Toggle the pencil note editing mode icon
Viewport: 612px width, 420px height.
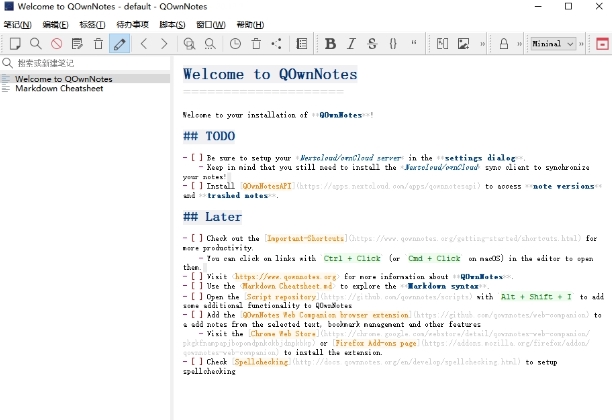[x=119, y=43]
